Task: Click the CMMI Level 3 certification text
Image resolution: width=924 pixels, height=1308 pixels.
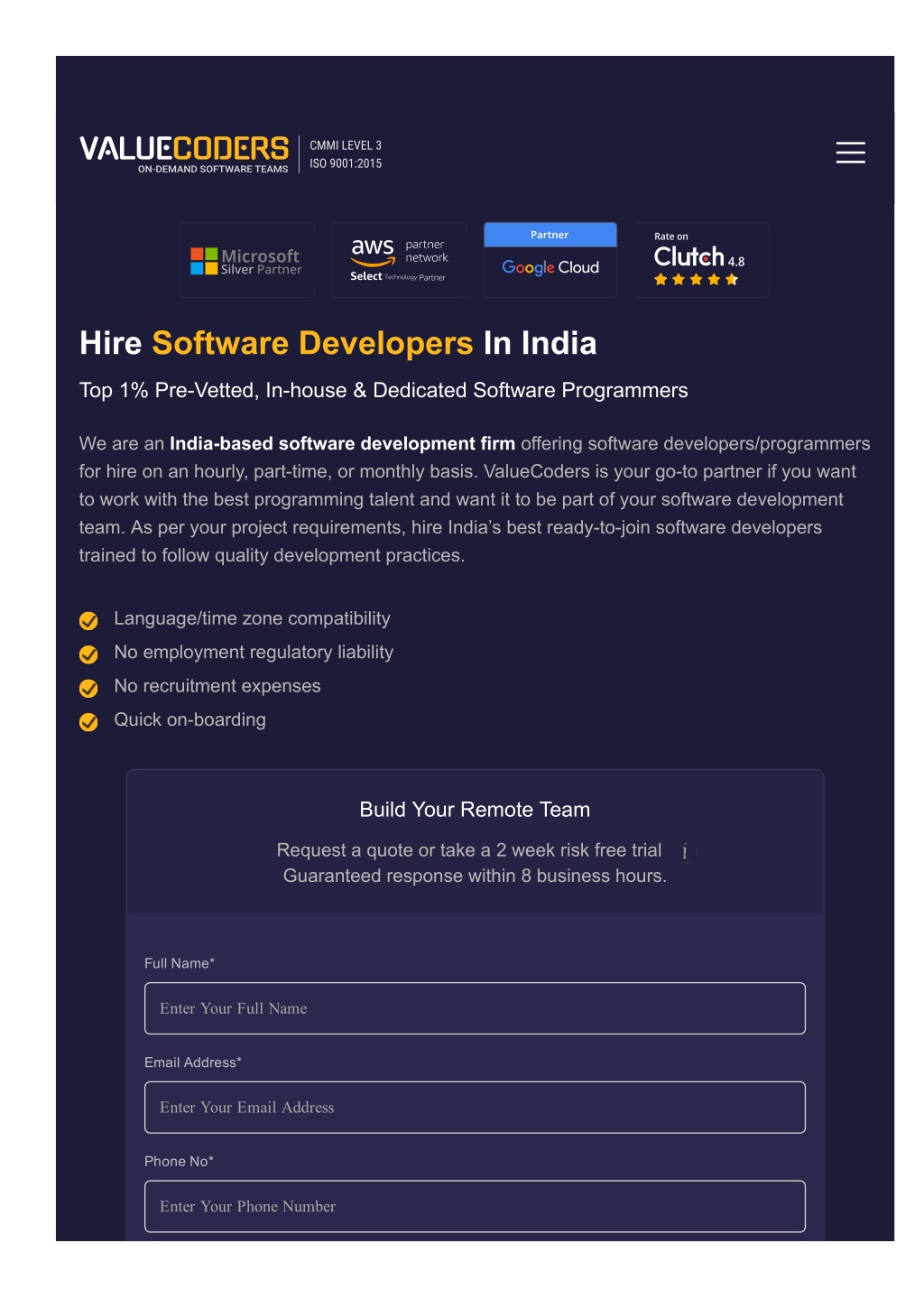Action: tap(346, 145)
